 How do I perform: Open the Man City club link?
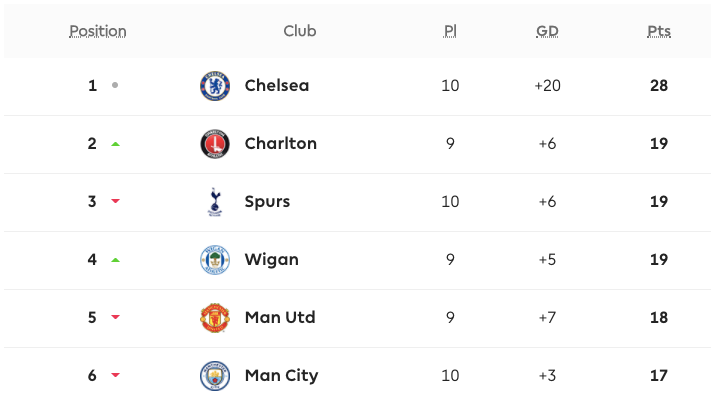click(281, 376)
